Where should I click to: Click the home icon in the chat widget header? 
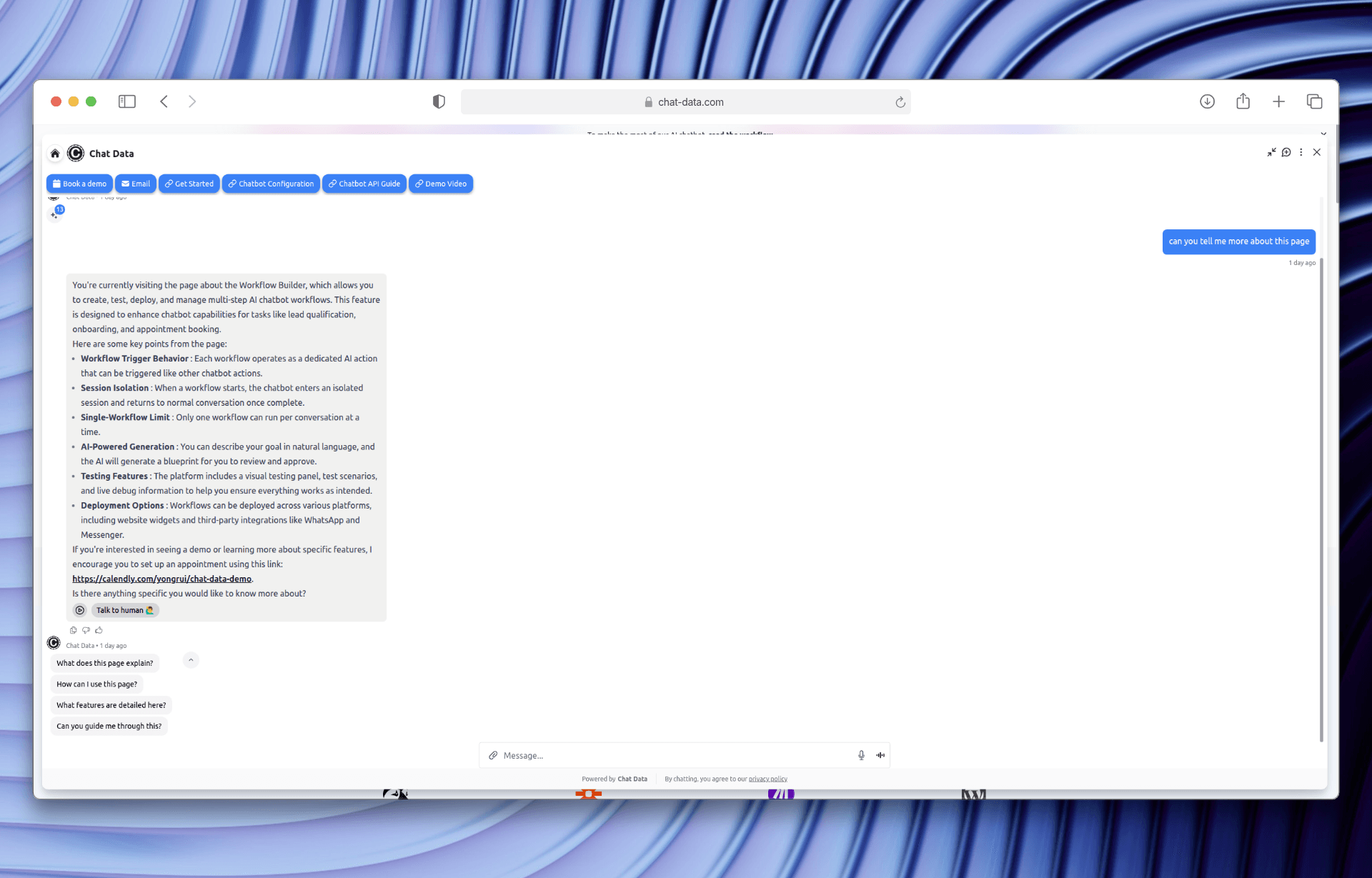pyautogui.click(x=55, y=153)
